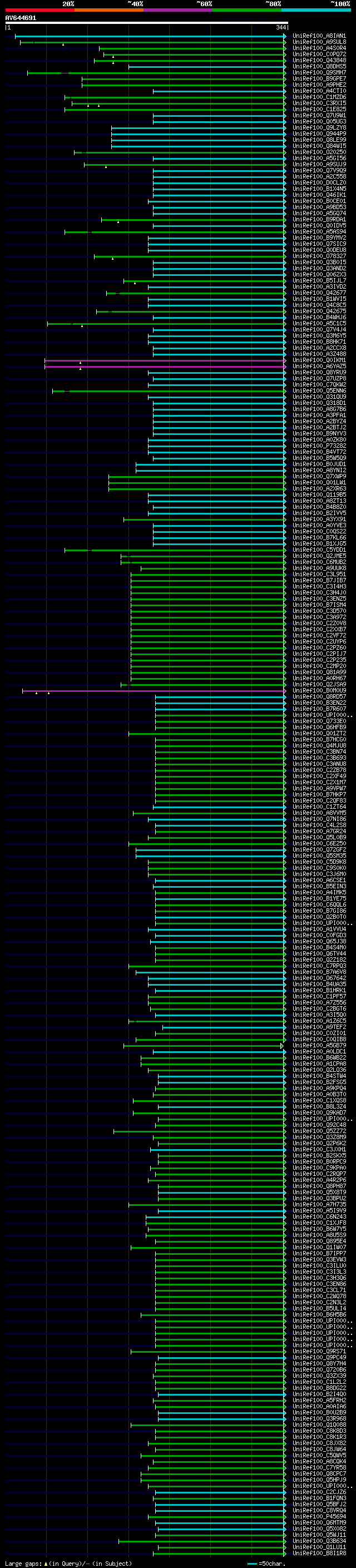
Task: Open hit UniRef100_A4S0R4
Action: coord(319,48)
